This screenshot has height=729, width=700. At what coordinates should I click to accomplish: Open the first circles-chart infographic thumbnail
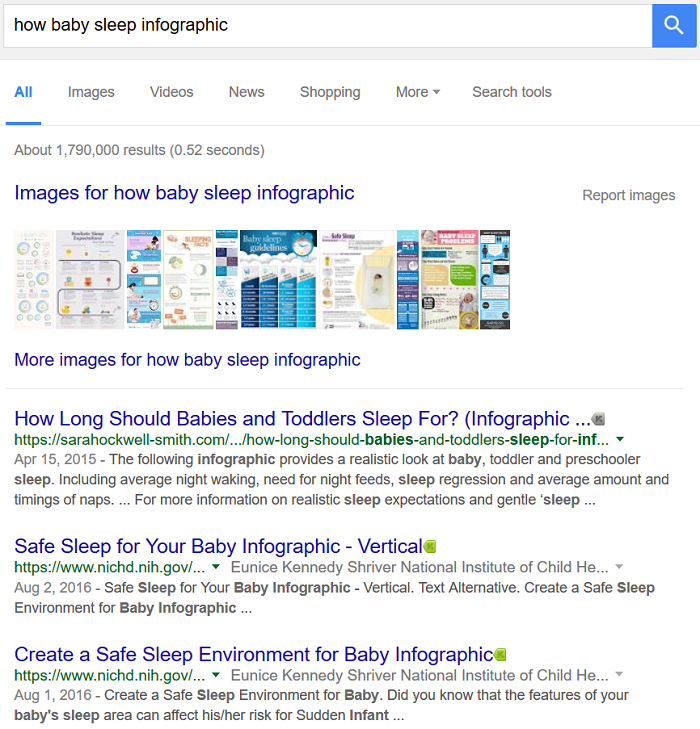point(33,279)
